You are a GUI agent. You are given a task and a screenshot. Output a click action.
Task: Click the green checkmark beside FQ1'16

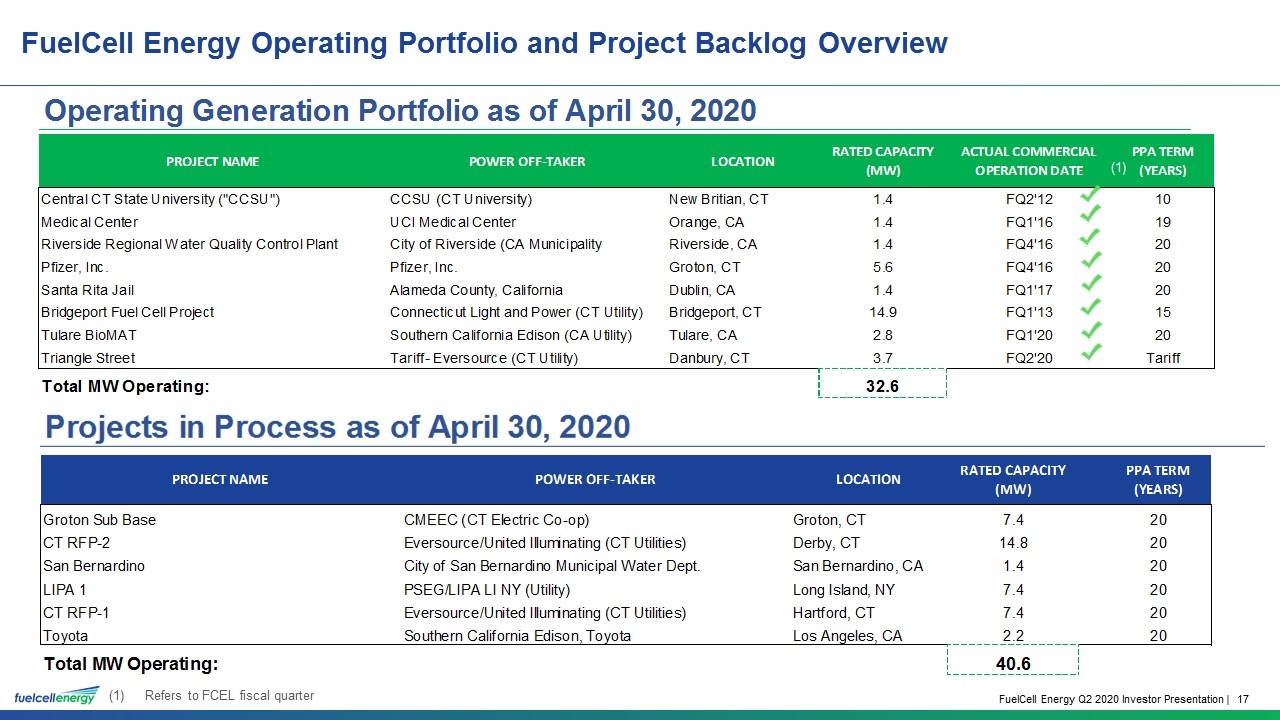click(x=1093, y=215)
